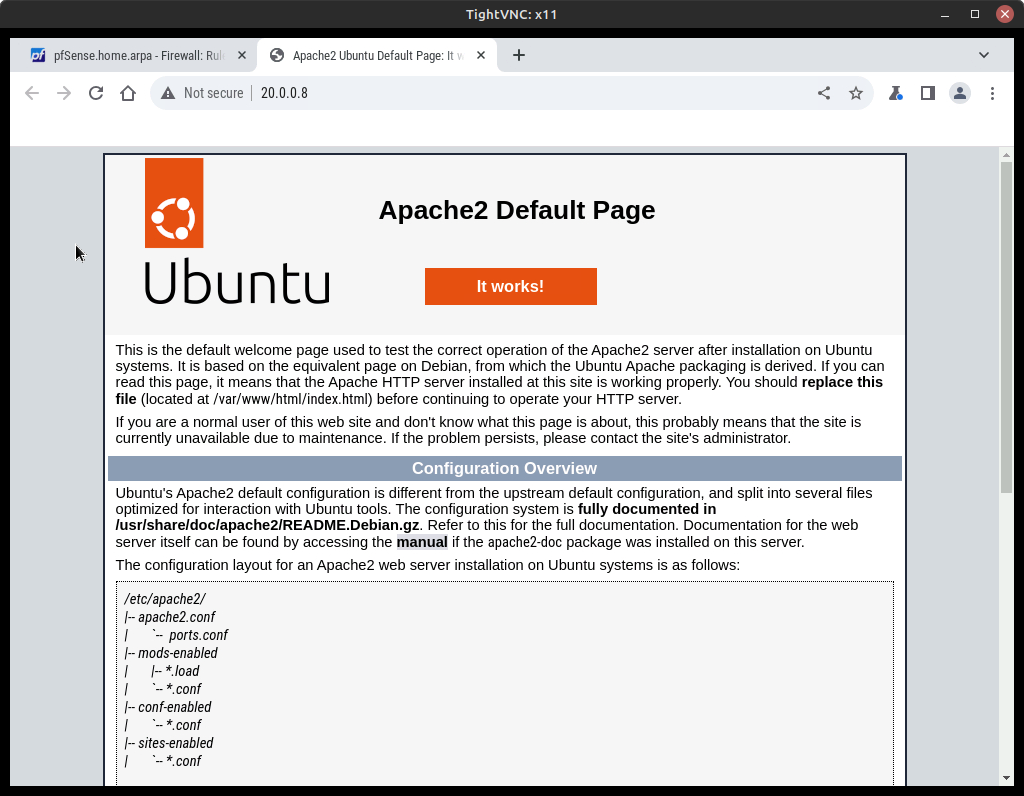Viewport: 1024px width, 796px height.
Task: Click the Configuration Overview header
Action: coord(504,468)
